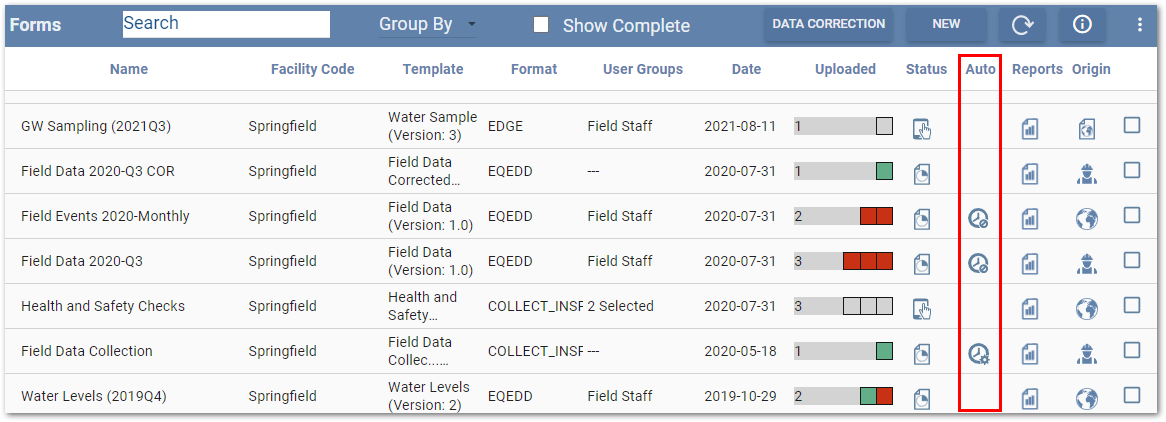Focus the Search input field
Viewport: 1166px width, 422px height.
(226, 24)
